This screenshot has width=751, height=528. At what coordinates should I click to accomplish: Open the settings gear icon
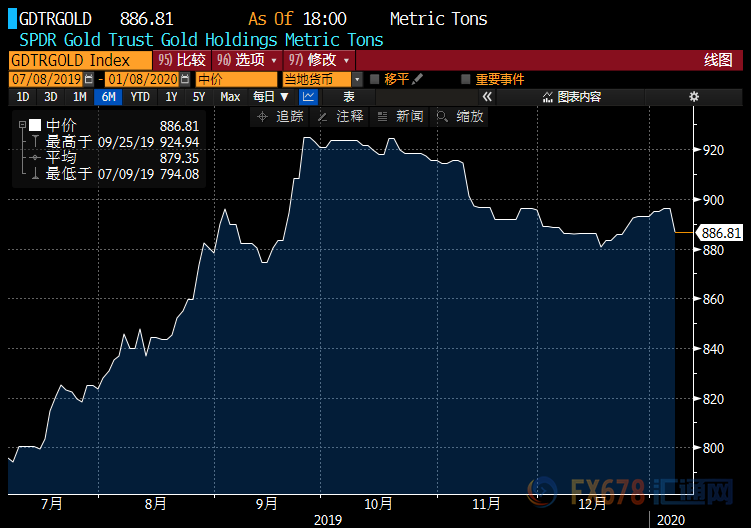click(694, 97)
